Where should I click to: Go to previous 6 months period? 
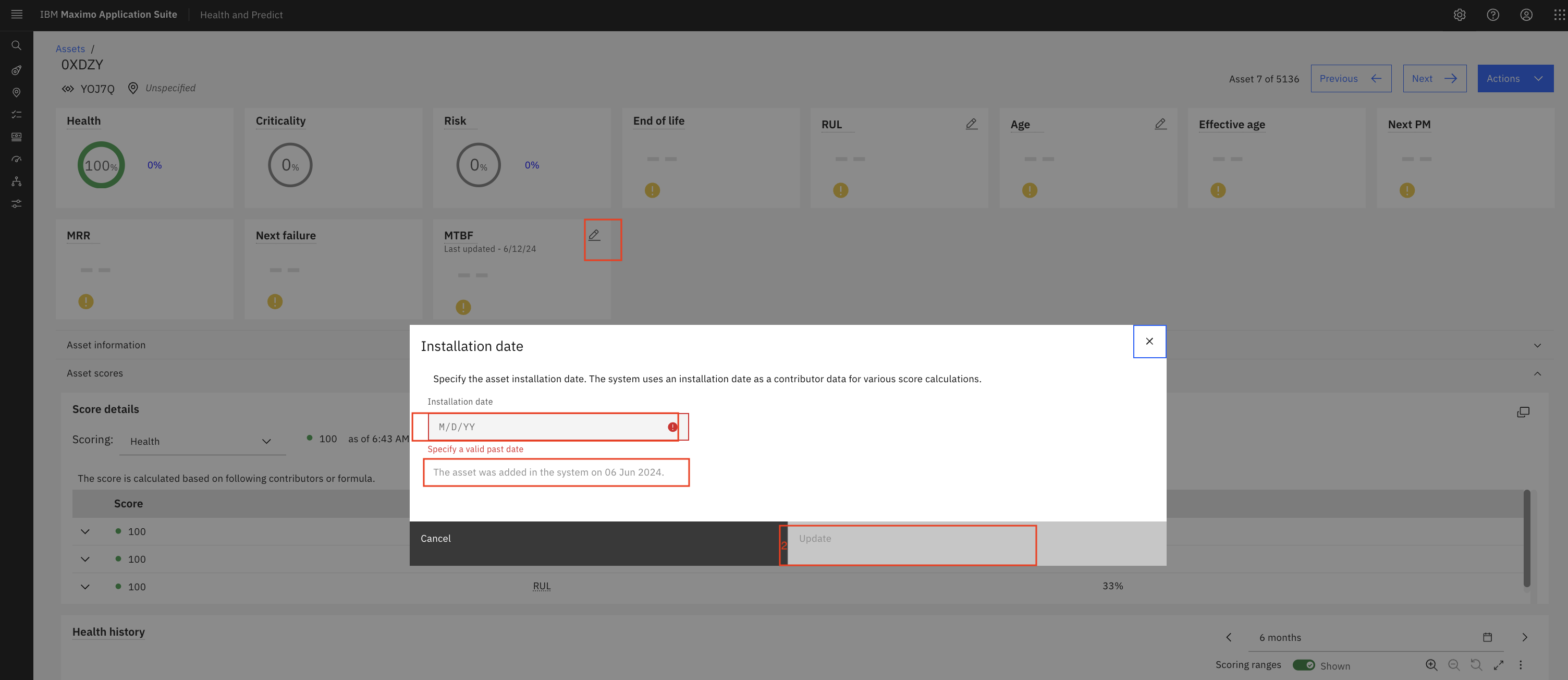click(1228, 637)
